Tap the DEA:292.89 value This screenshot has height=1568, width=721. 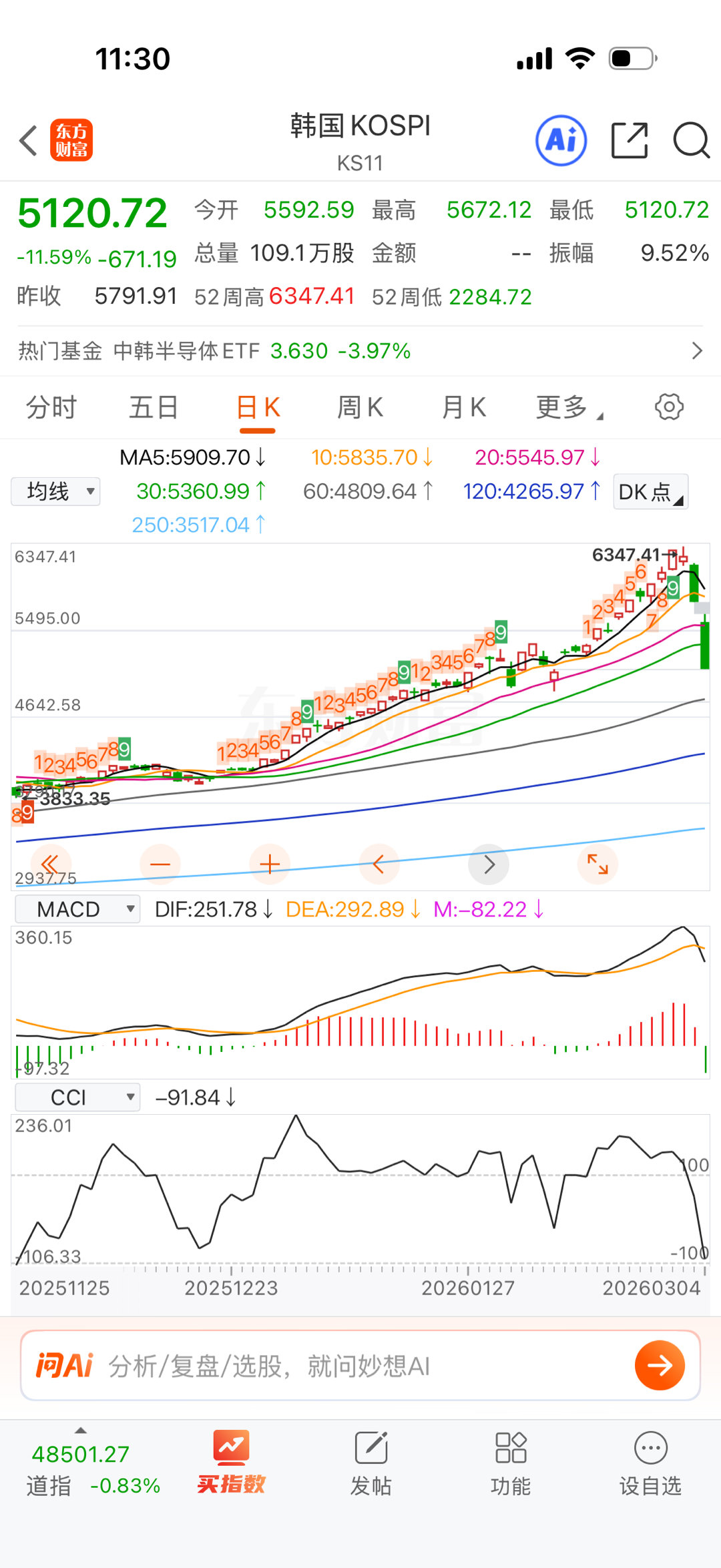[352, 909]
